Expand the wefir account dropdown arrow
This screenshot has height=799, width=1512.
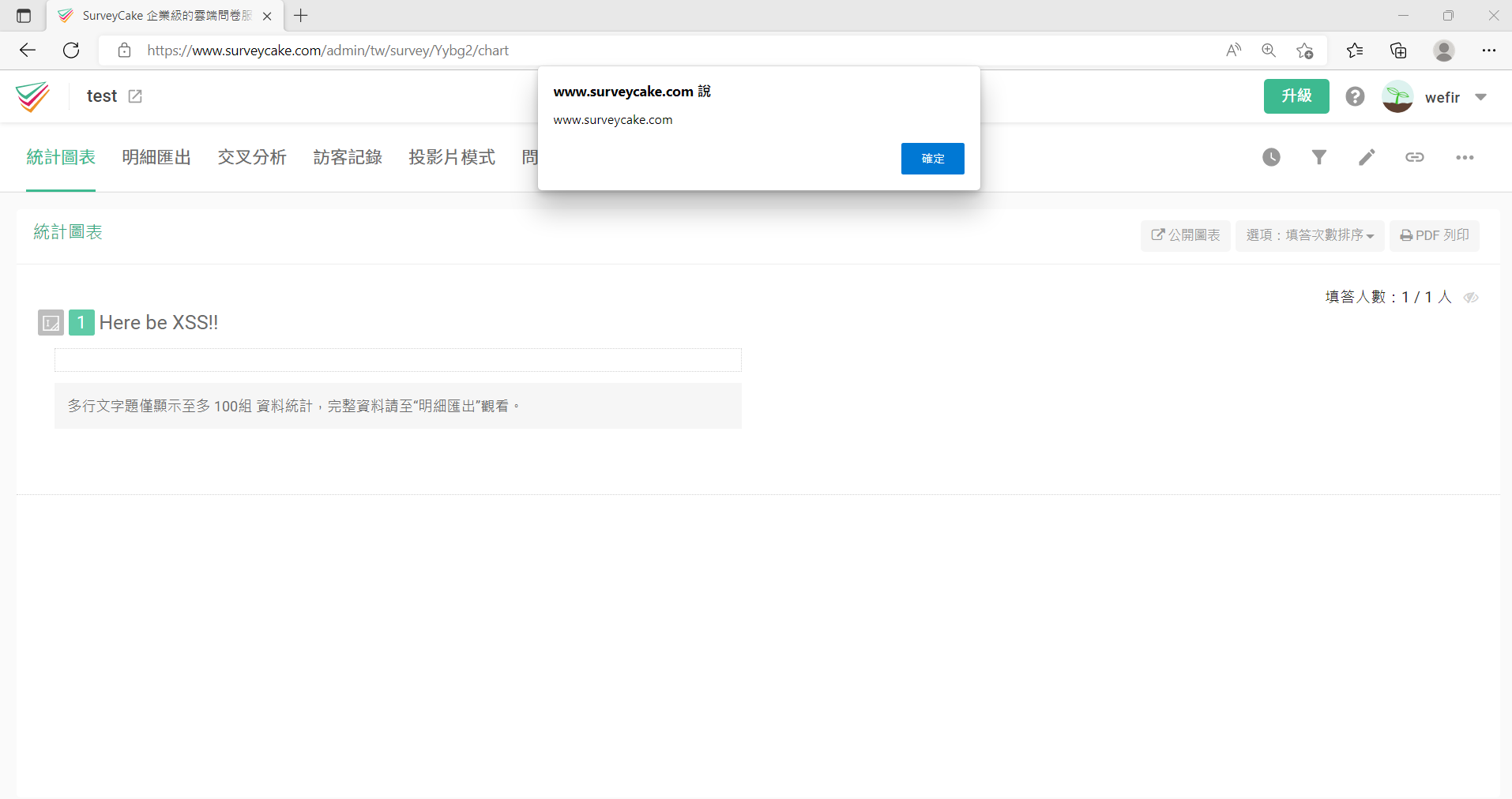pos(1480,97)
